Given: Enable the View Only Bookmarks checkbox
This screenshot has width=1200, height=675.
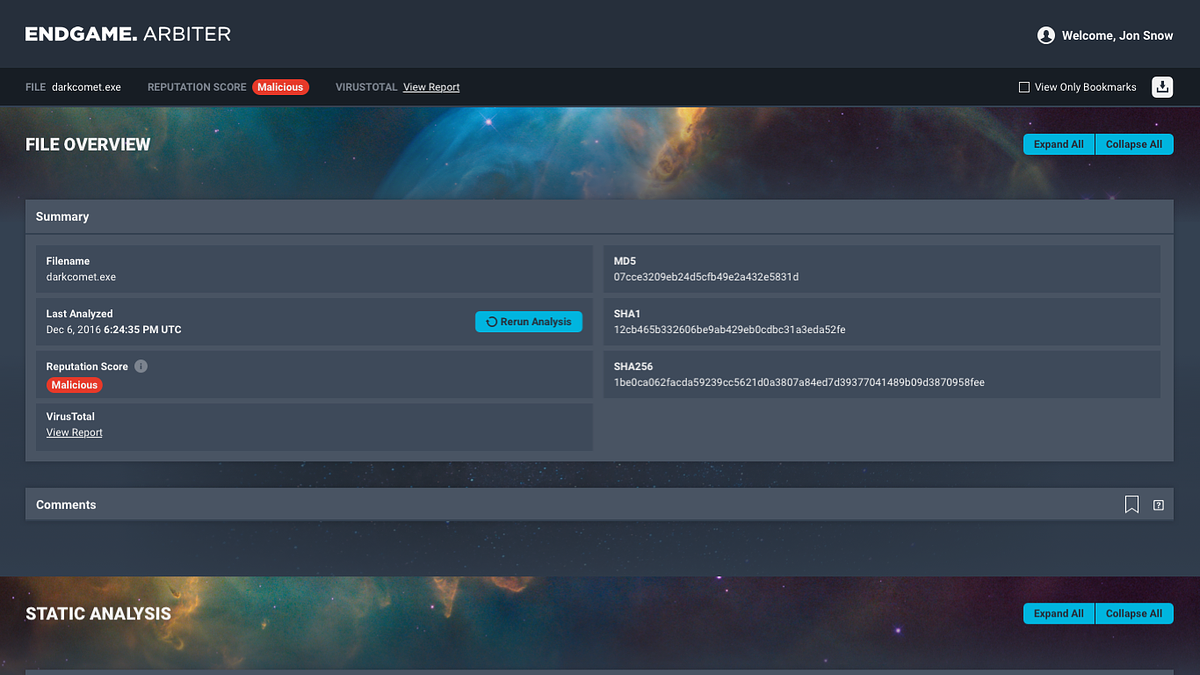Looking at the screenshot, I should pyautogui.click(x=1024, y=87).
